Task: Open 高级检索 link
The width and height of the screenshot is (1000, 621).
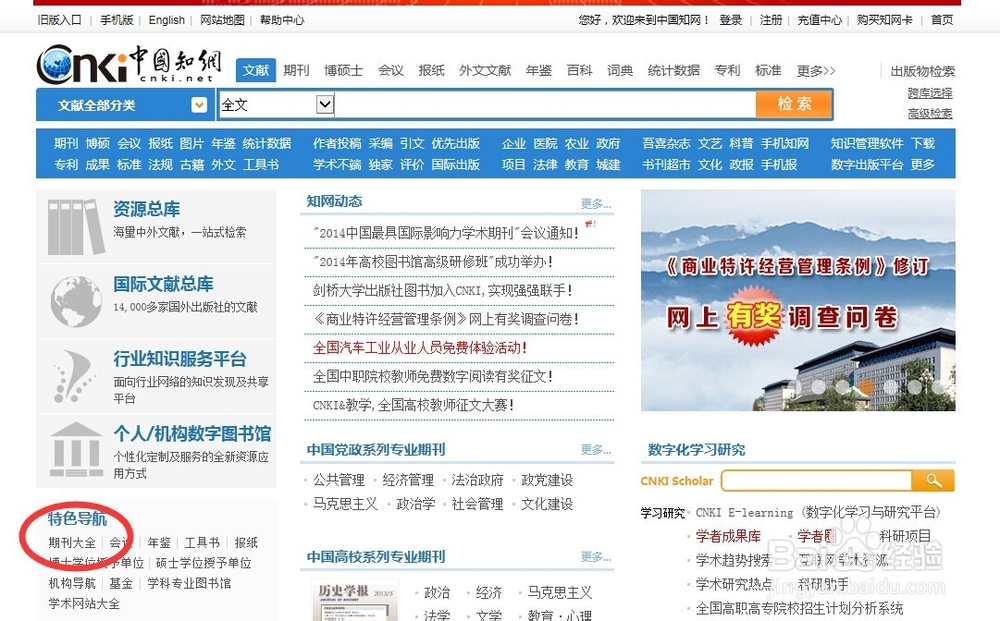Action: pos(930,113)
